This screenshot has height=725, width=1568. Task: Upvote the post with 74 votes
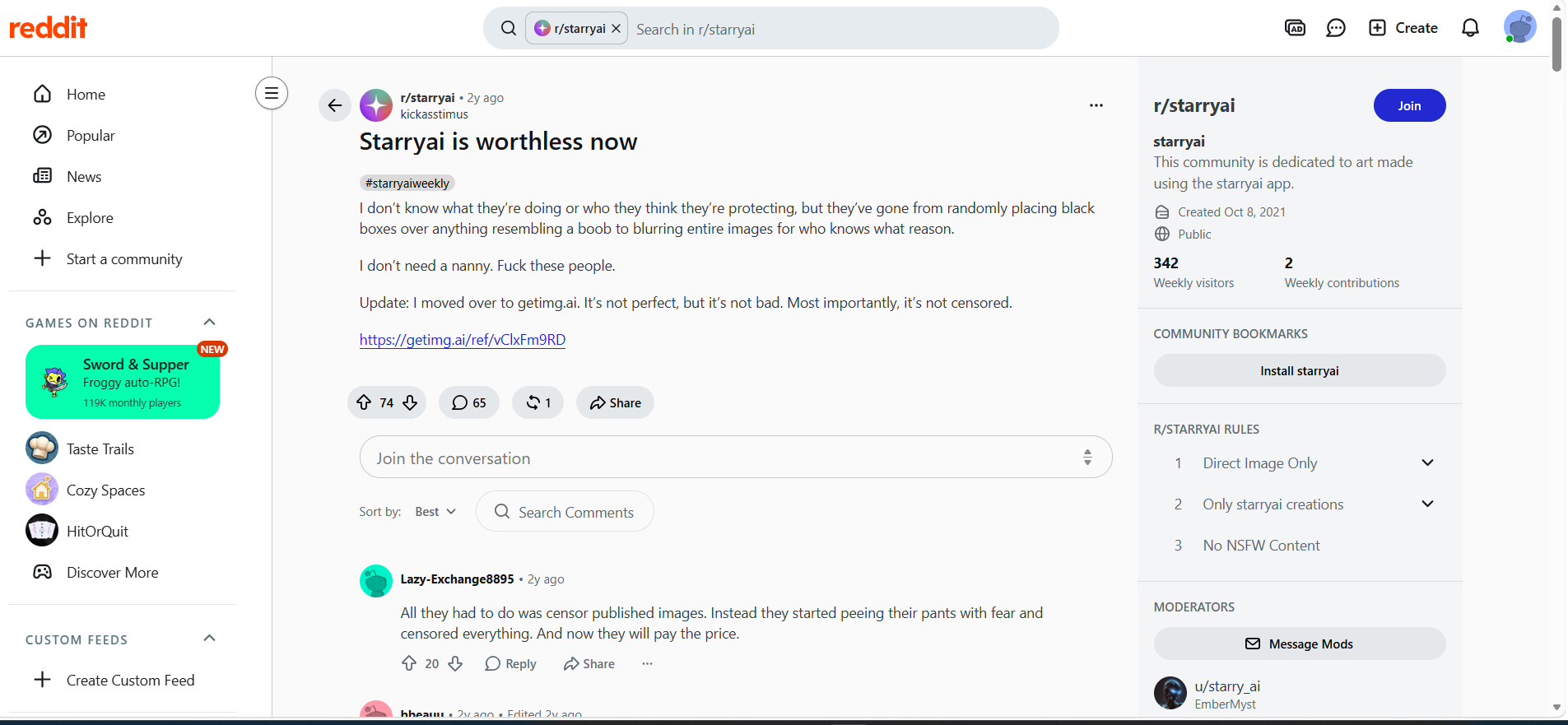(x=364, y=402)
